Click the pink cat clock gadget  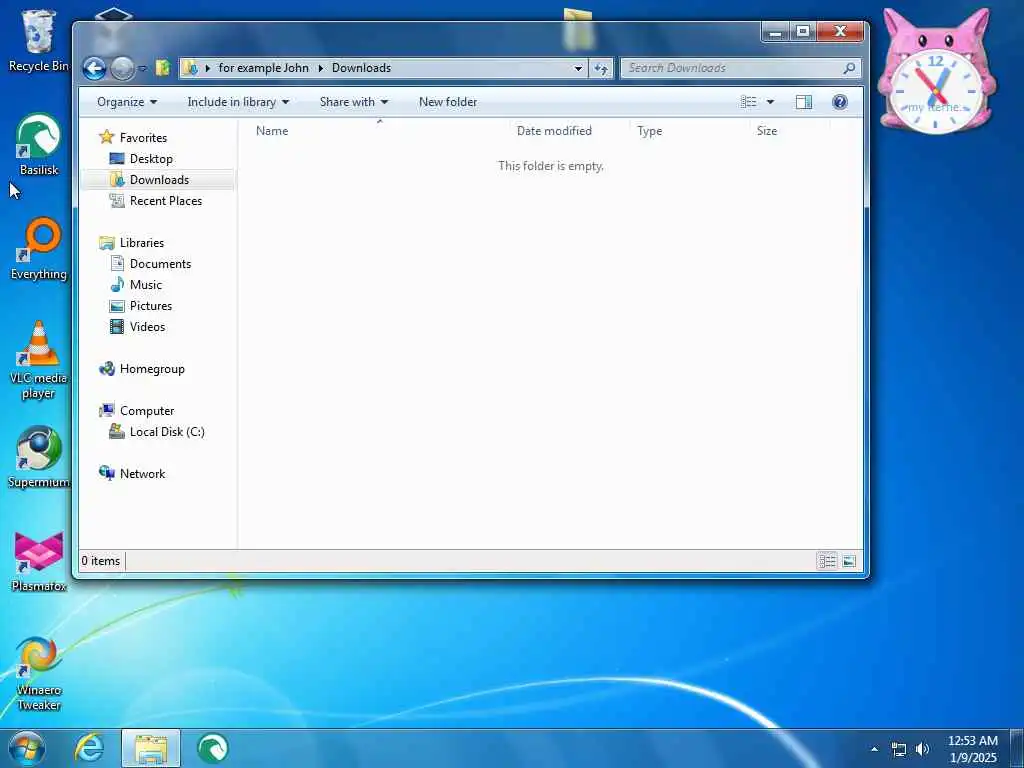936,71
